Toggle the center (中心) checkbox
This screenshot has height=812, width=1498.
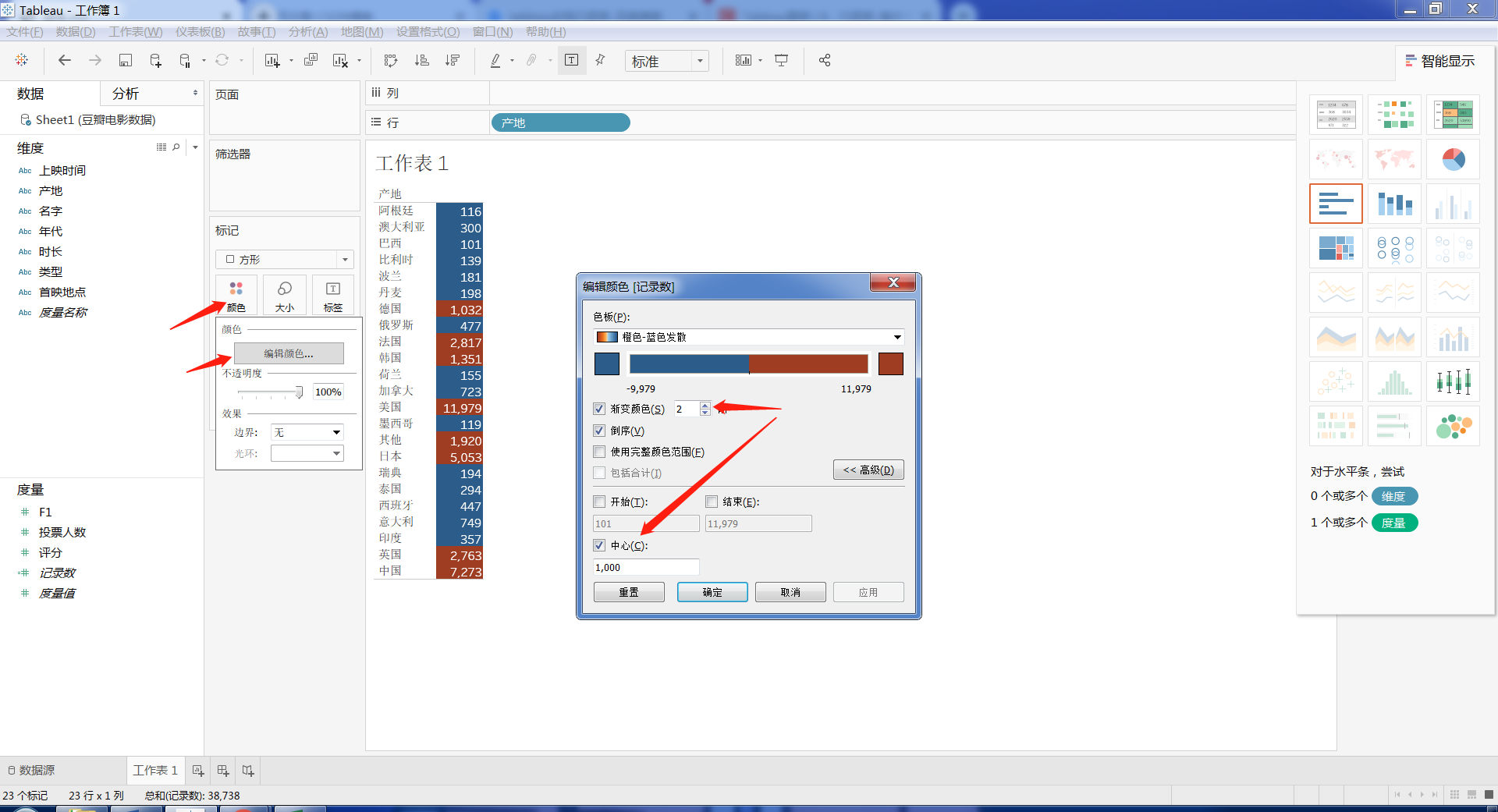[x=599, y=545]
